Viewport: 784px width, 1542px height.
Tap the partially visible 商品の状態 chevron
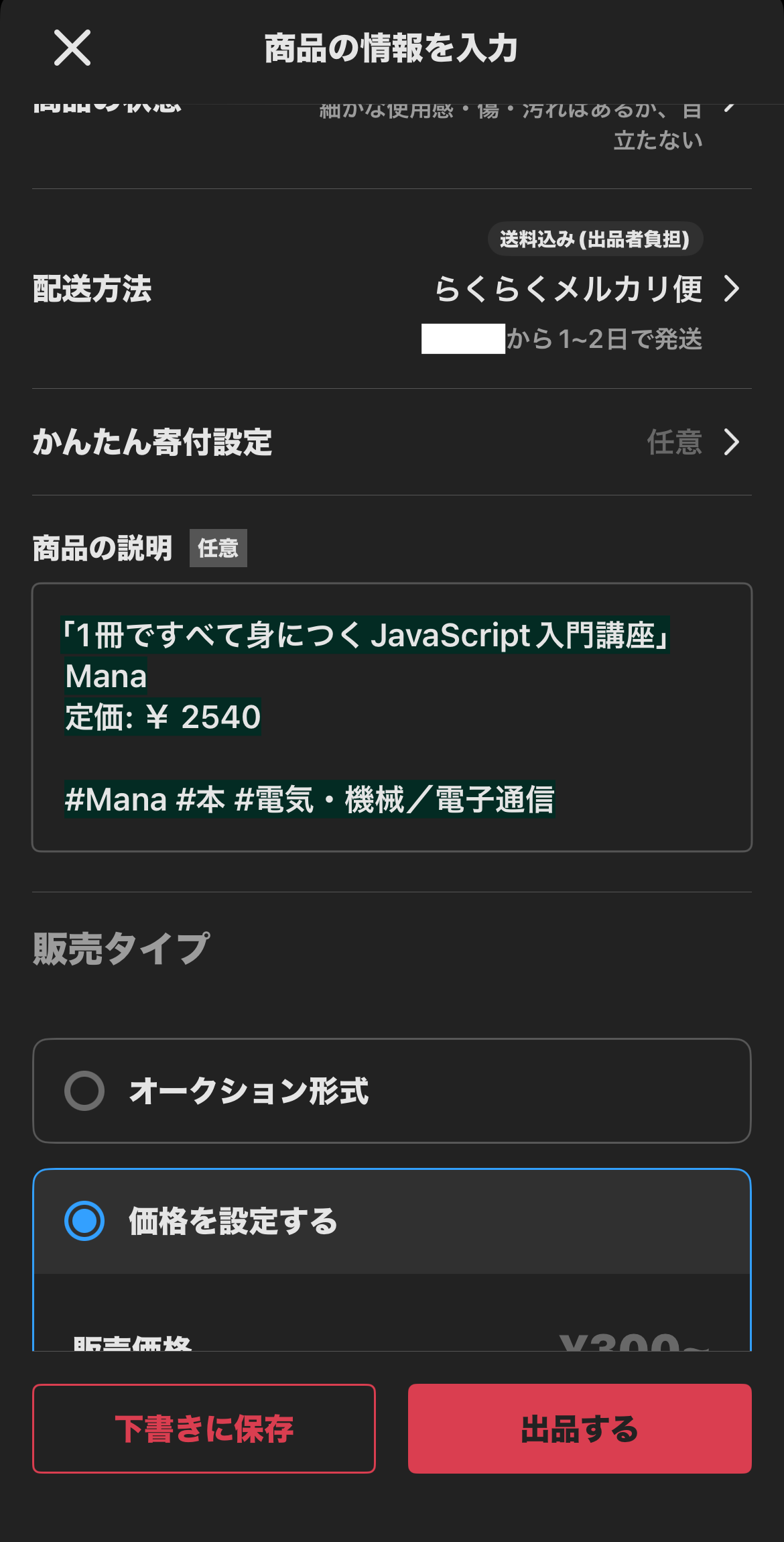[x=730, y=109]
